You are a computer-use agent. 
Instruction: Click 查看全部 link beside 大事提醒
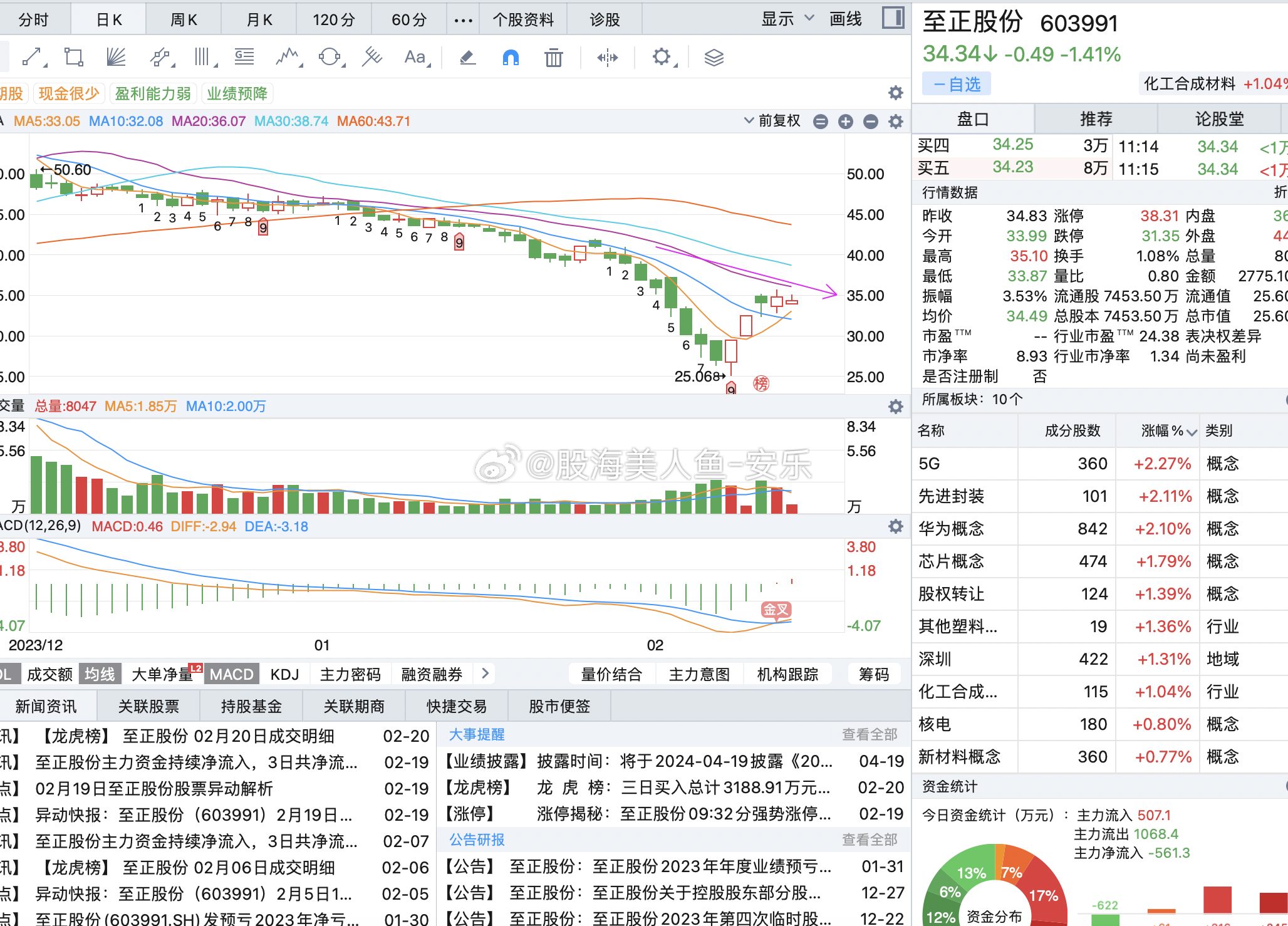[869, 734]
